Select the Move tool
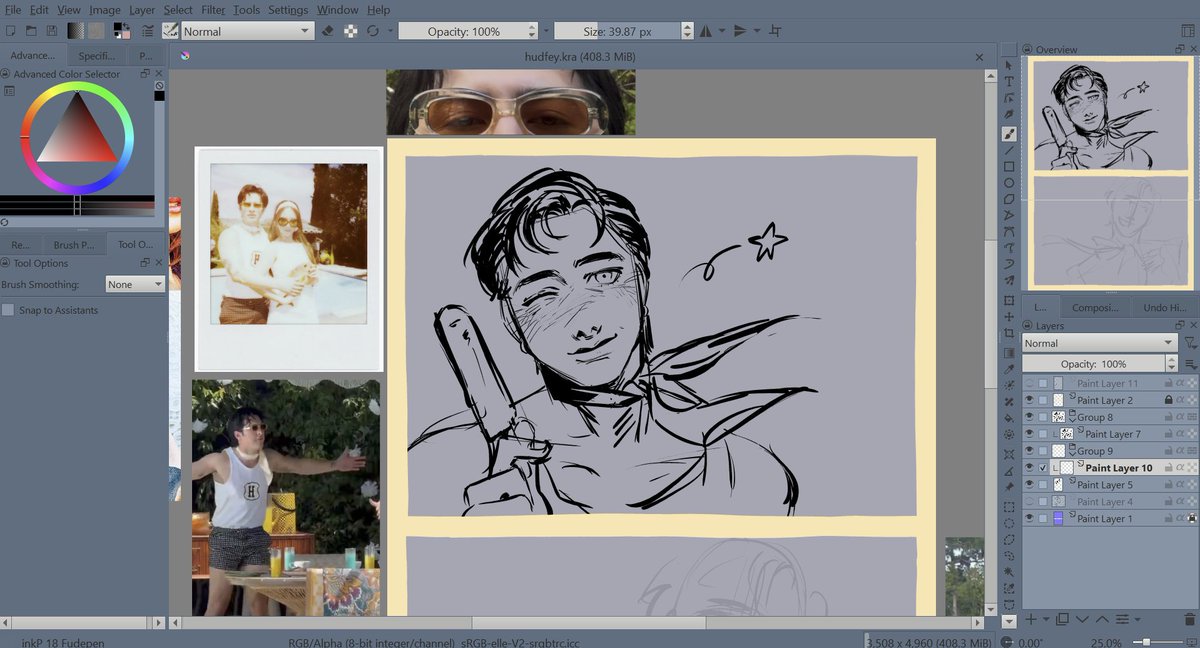Image resolution: width=1200 pixels, height=648 pixels. pos(1009,316)
